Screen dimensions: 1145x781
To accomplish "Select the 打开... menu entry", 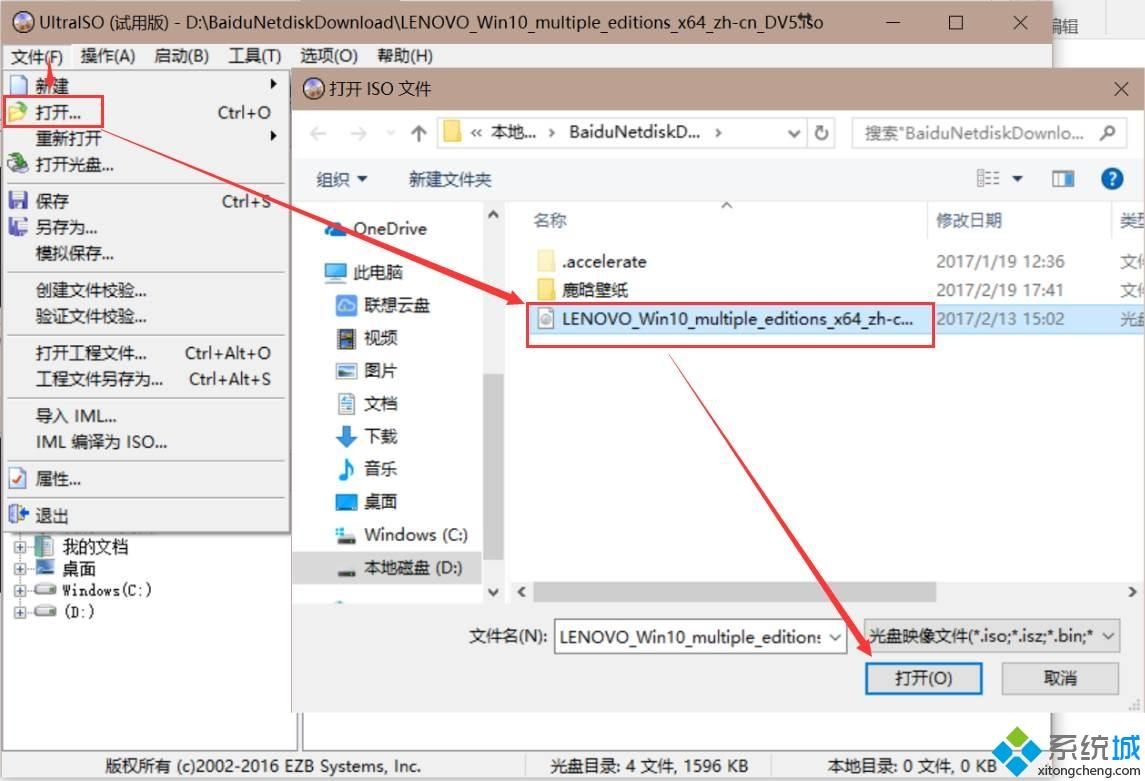I will pos(146,112).
